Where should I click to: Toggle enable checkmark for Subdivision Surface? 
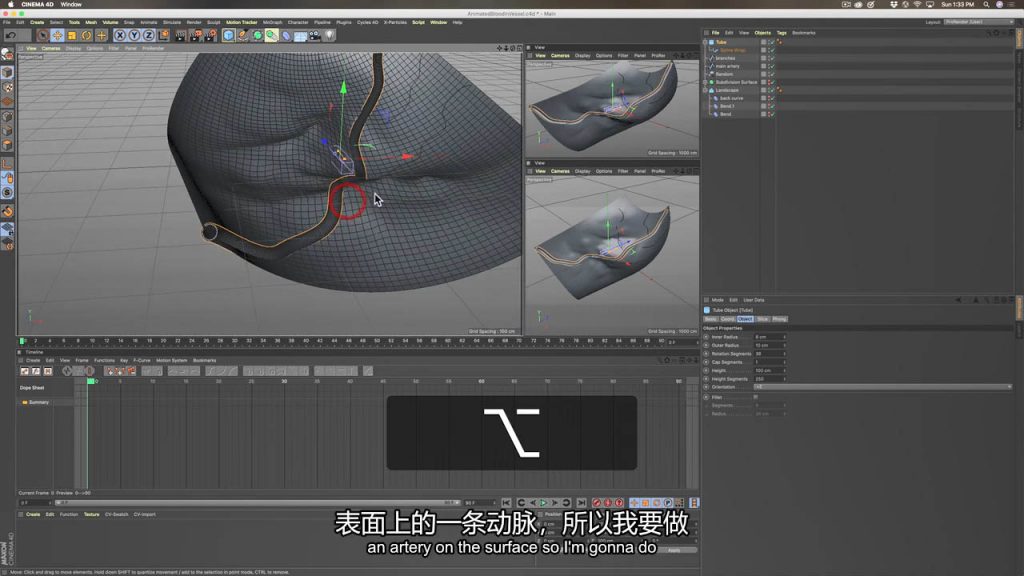tap(771, 82)
